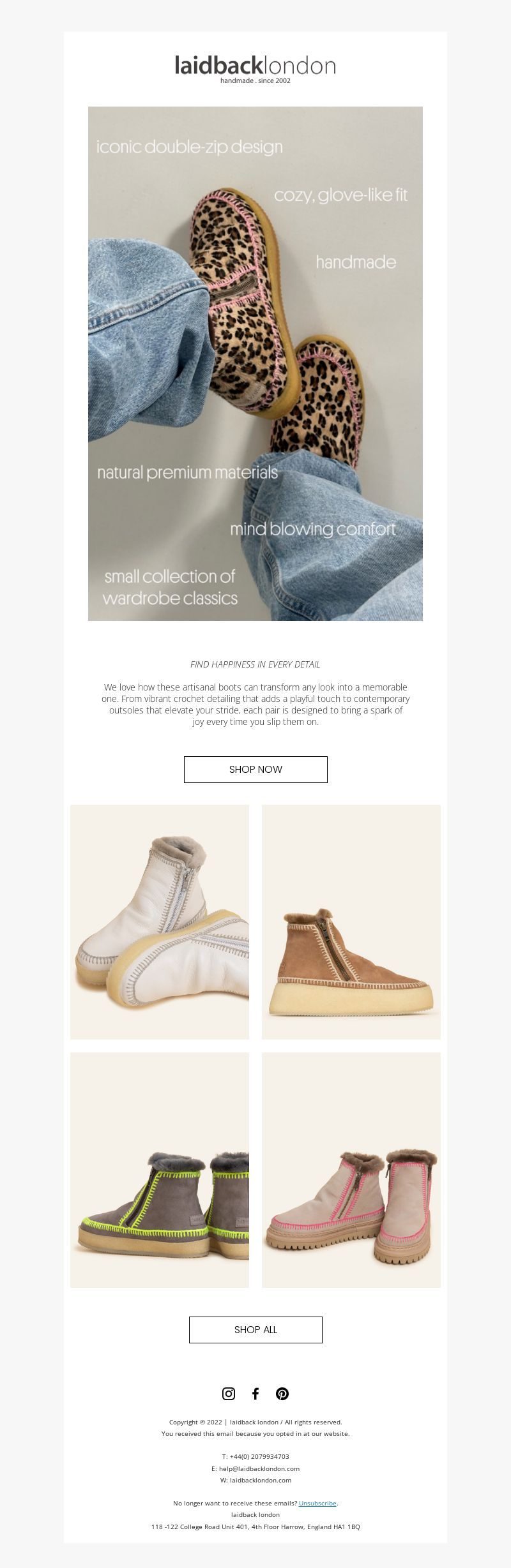Screen dimensions: 511x1568
Task: Click the help@laidbacklondon.com email address
Action: tap(259, 1468)
